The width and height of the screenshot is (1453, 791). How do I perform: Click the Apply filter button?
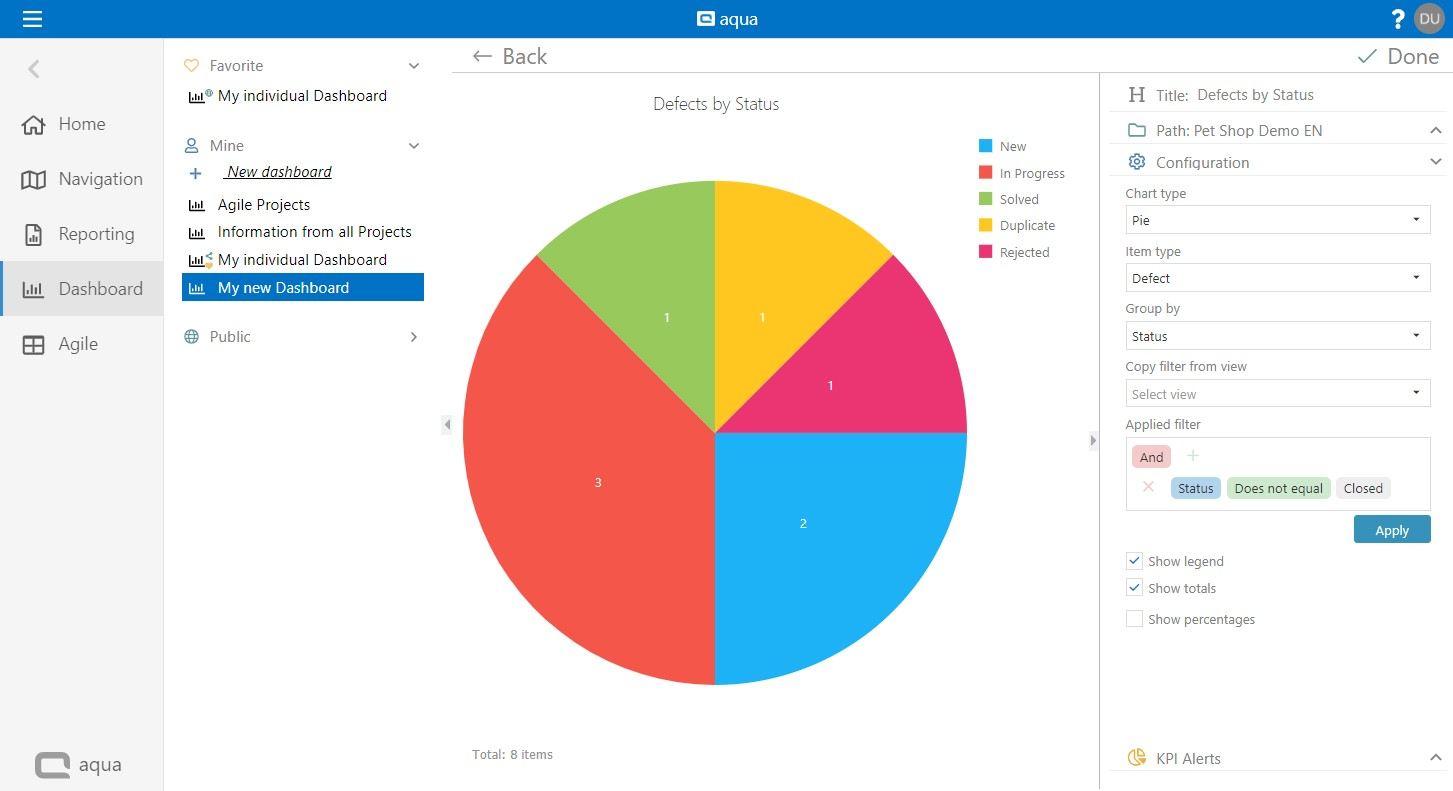(x=1391, y=530)
